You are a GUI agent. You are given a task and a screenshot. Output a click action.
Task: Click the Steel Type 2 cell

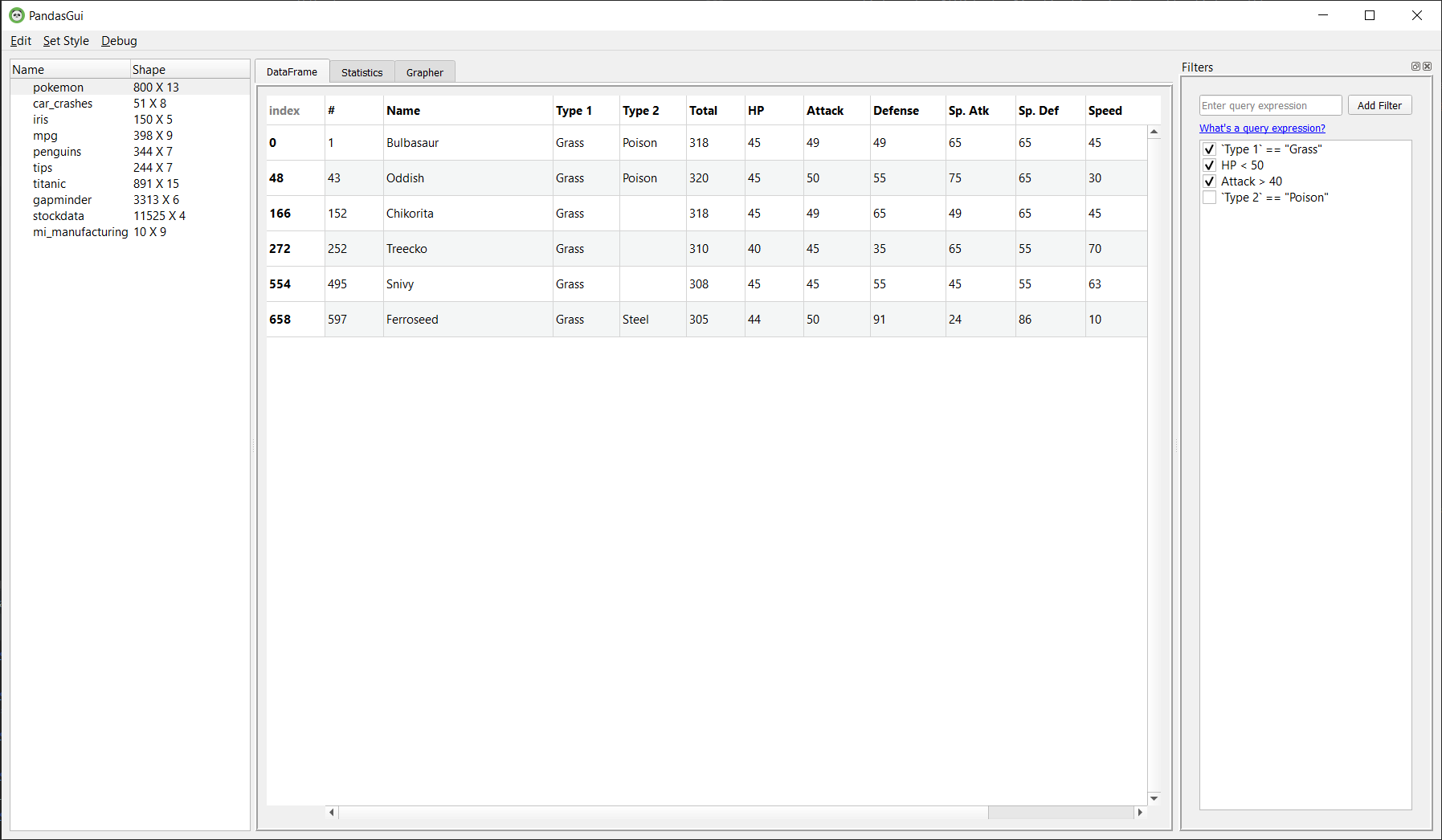(x=652, y=320)
